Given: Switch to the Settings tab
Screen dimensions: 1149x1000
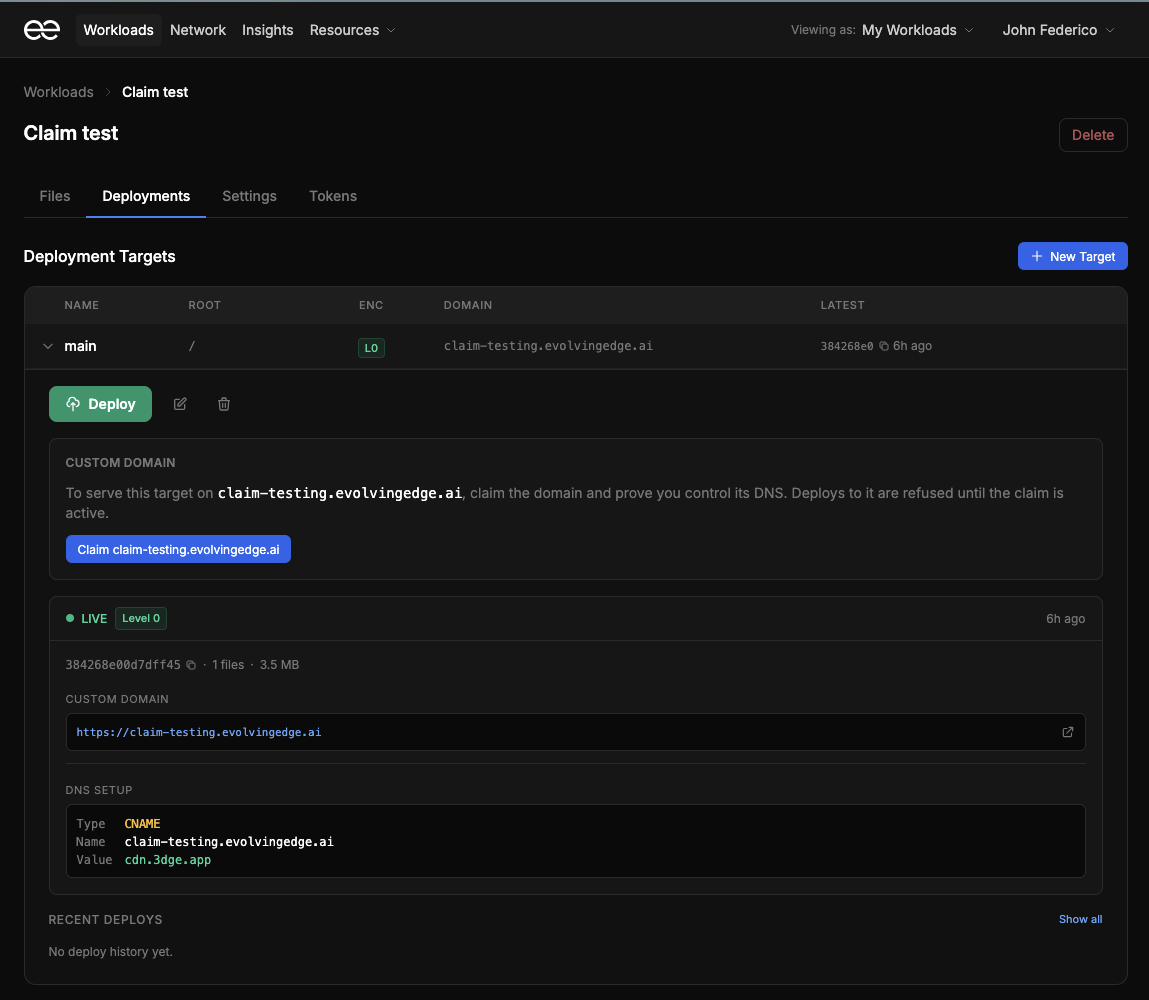Looking at the screenshot, I should pyautogui.click(x=249, y=196).
